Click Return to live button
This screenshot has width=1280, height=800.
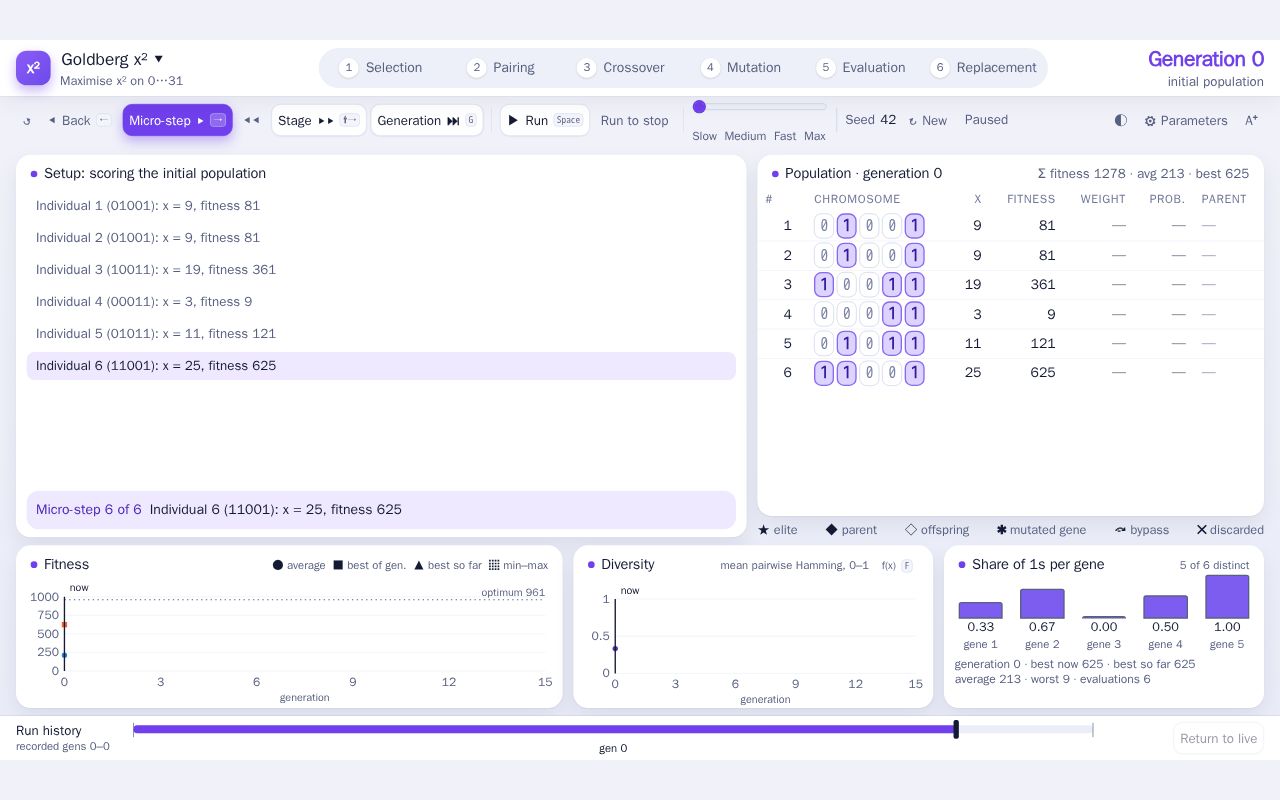(1218, 739)
